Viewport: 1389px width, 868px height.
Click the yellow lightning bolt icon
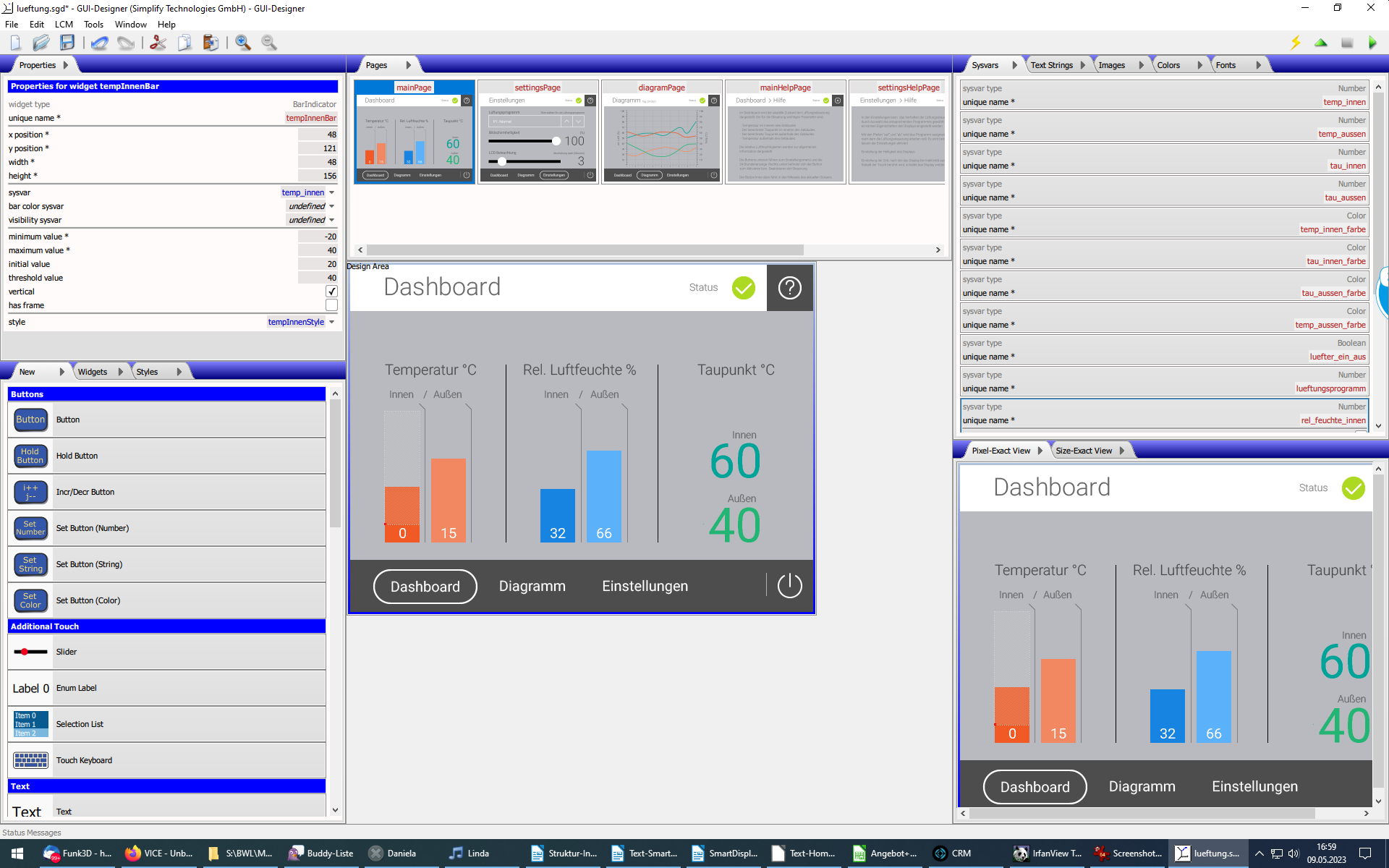click(1295, 43)
